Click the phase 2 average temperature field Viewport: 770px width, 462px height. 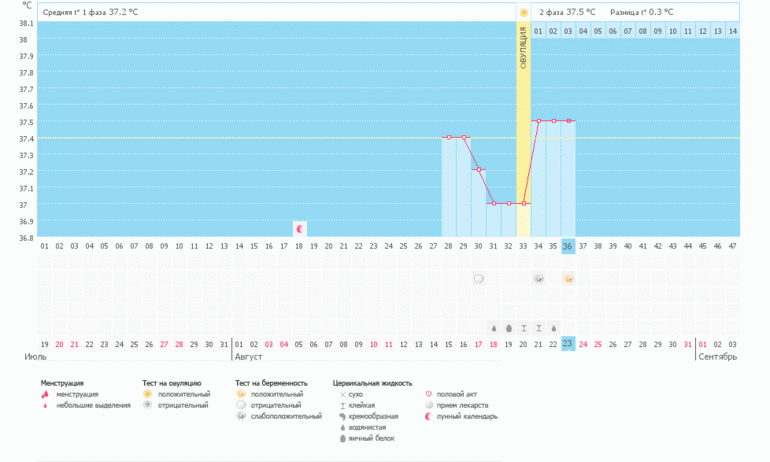567,12
